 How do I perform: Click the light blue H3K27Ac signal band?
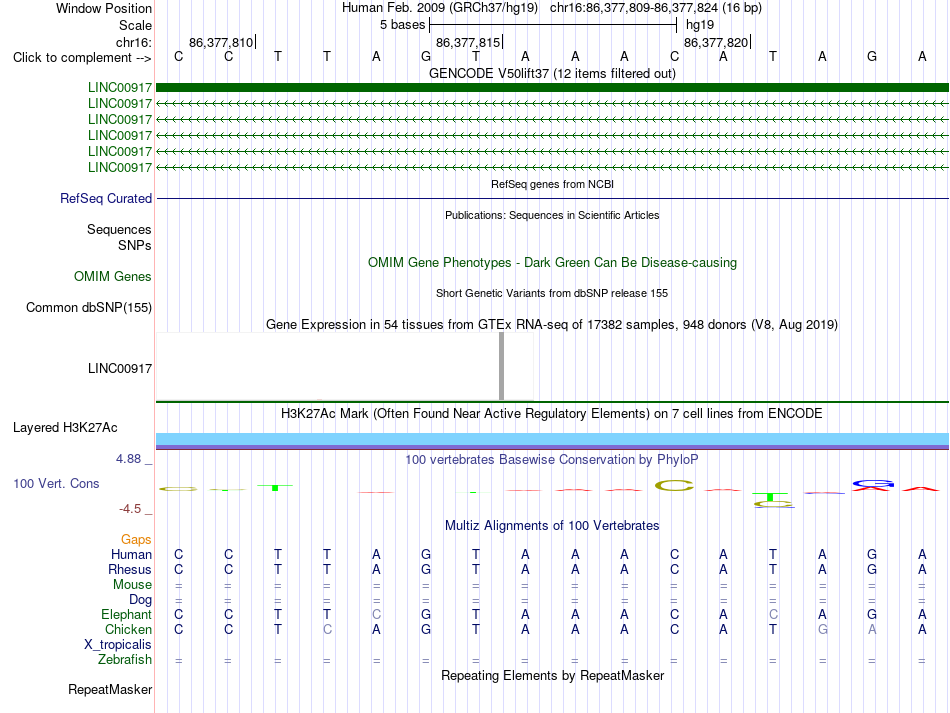[552, 439]
